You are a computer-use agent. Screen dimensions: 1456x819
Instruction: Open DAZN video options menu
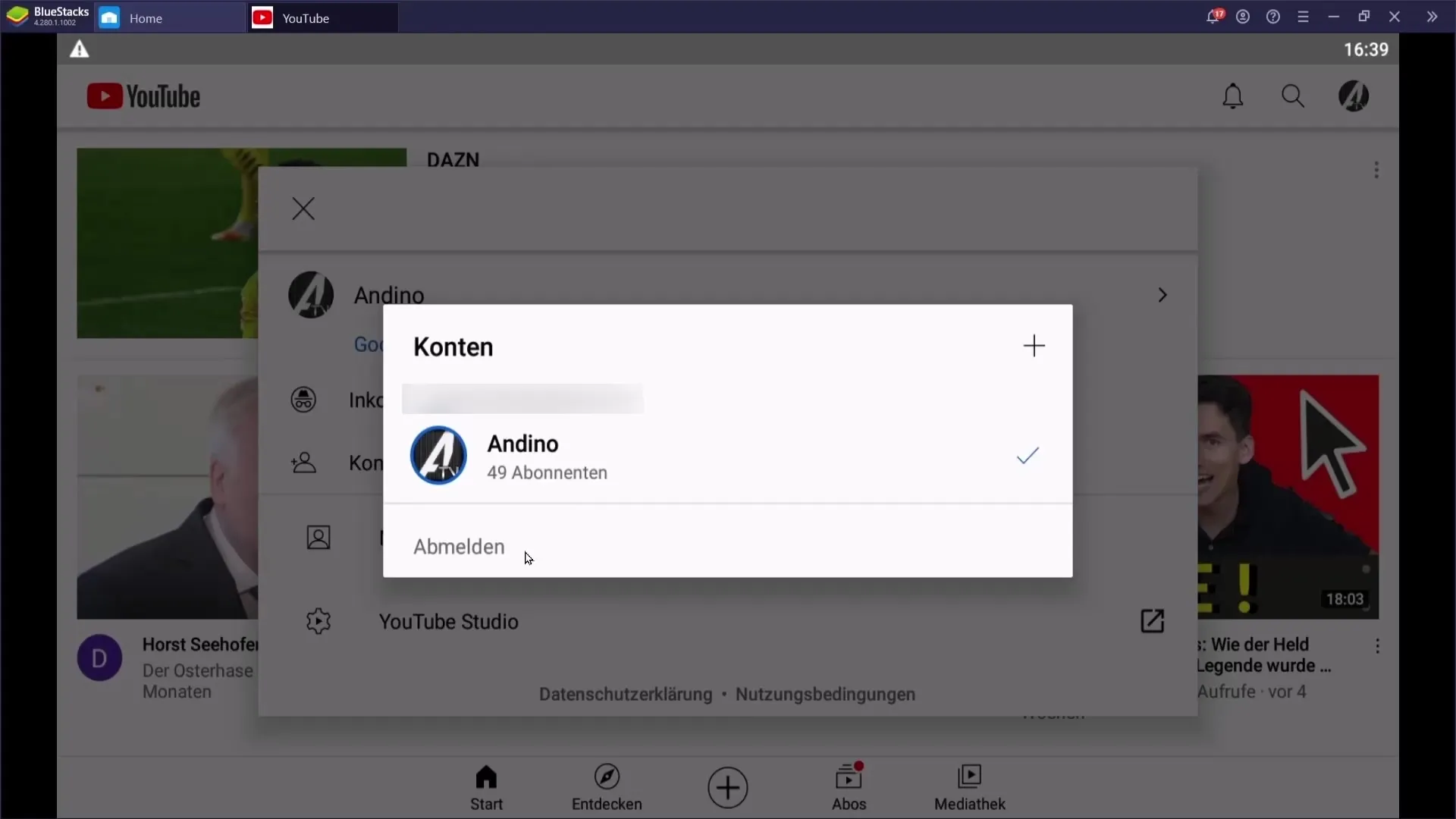pos(1376,170)
